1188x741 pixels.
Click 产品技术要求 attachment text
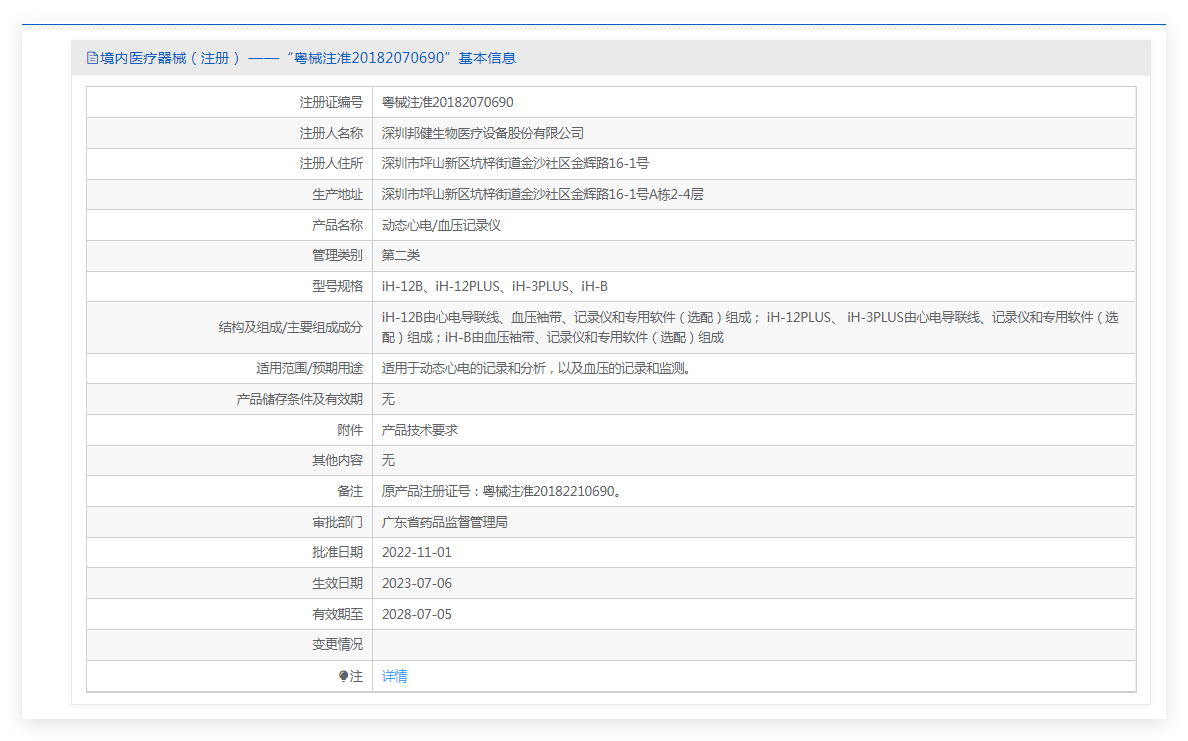coord(420,430)
